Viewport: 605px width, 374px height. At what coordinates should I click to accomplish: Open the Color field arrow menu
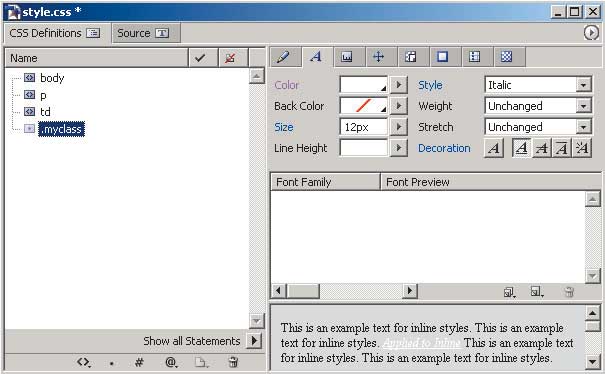pos(399,85)
